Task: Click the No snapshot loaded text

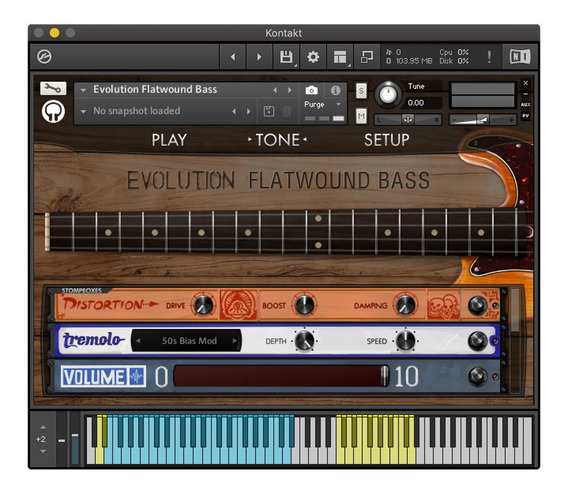Action: pyautogui.click(x=137, y=111)
